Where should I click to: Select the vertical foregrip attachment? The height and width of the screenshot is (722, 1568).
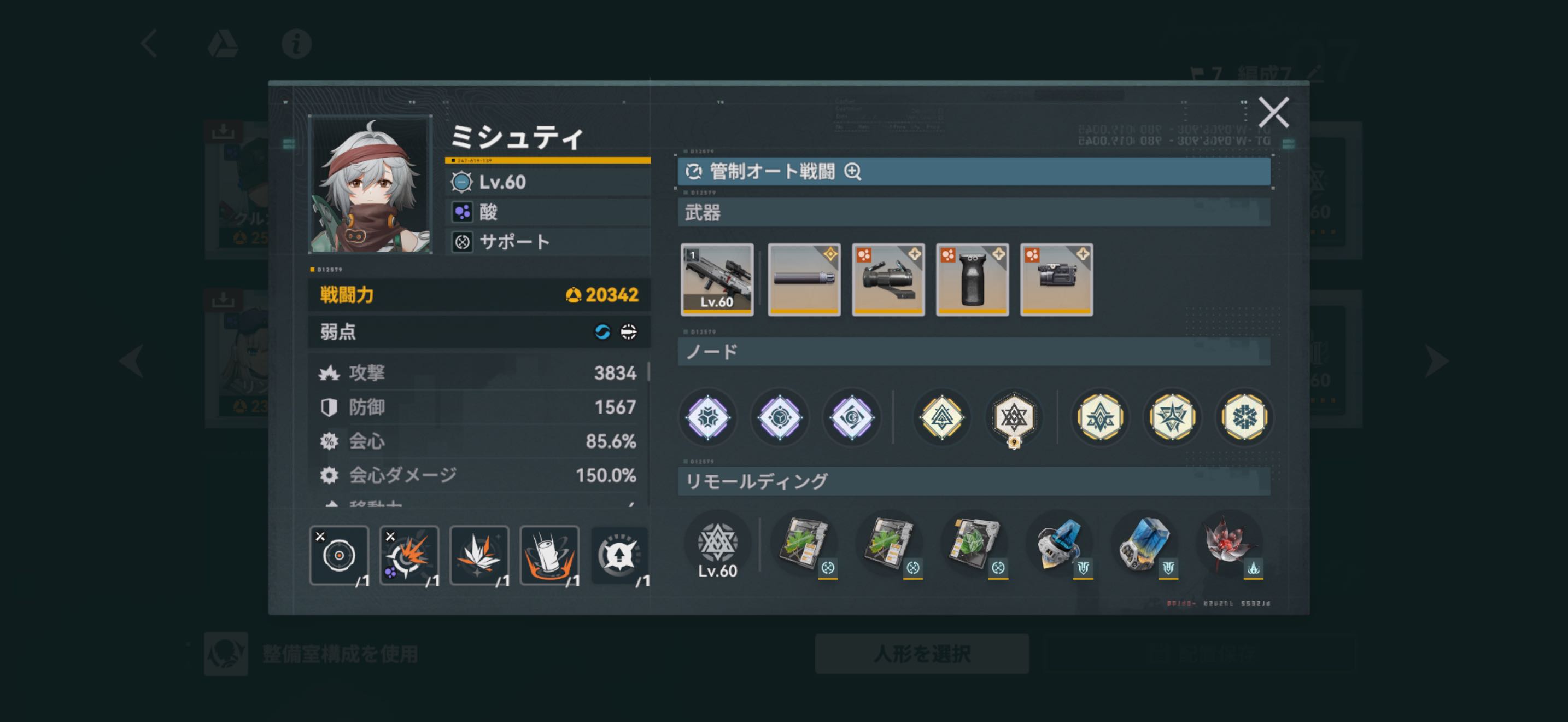coord(972,280)
